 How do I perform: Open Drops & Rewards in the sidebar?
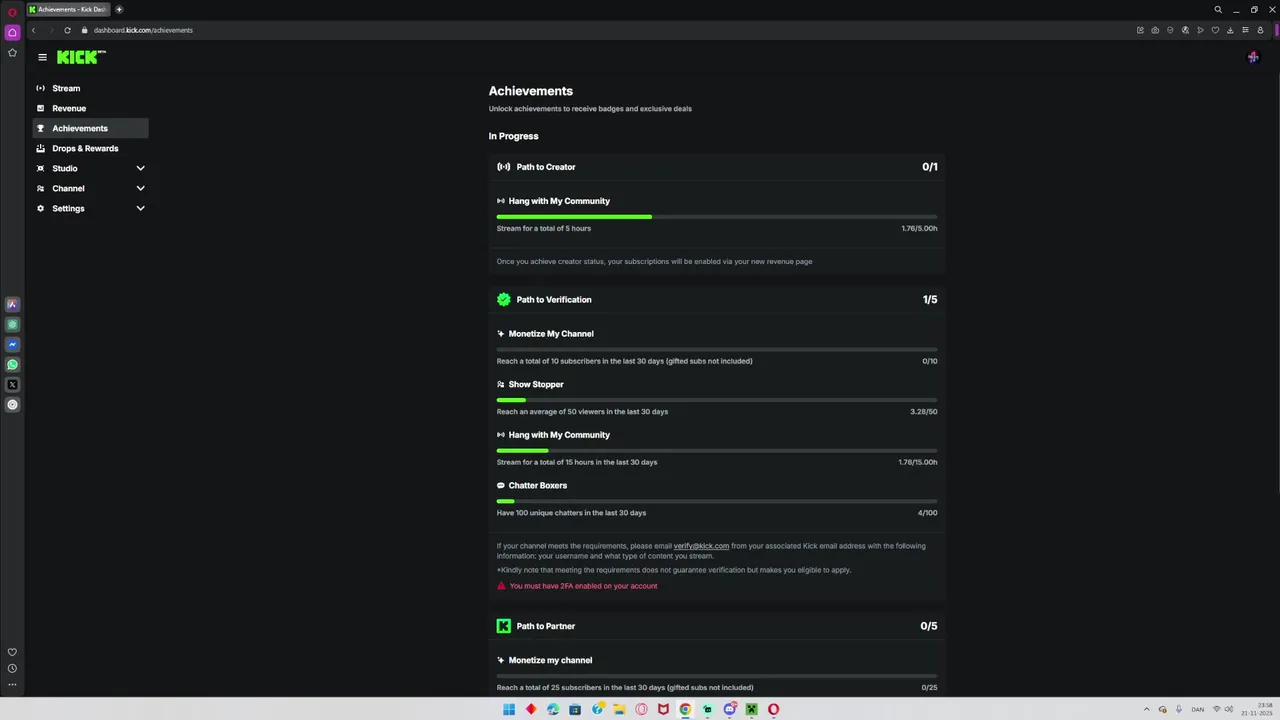coord(90,148)
